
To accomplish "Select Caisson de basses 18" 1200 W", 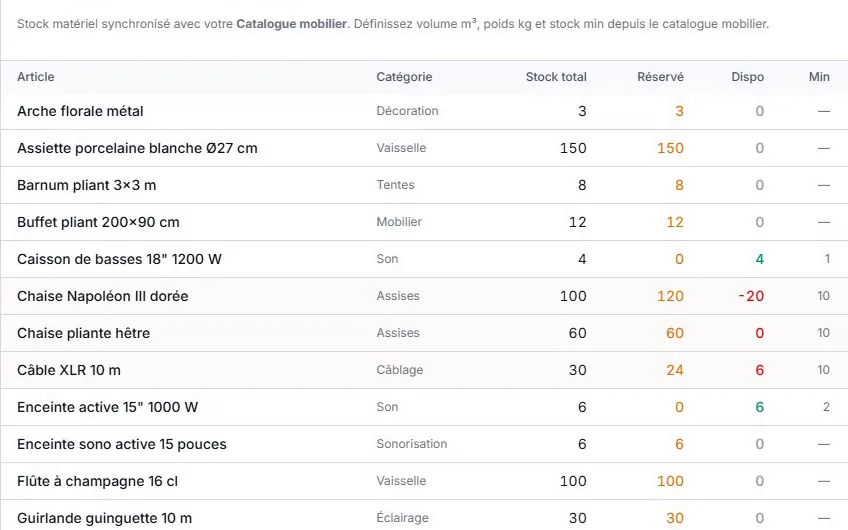I will tap(120, 259).
